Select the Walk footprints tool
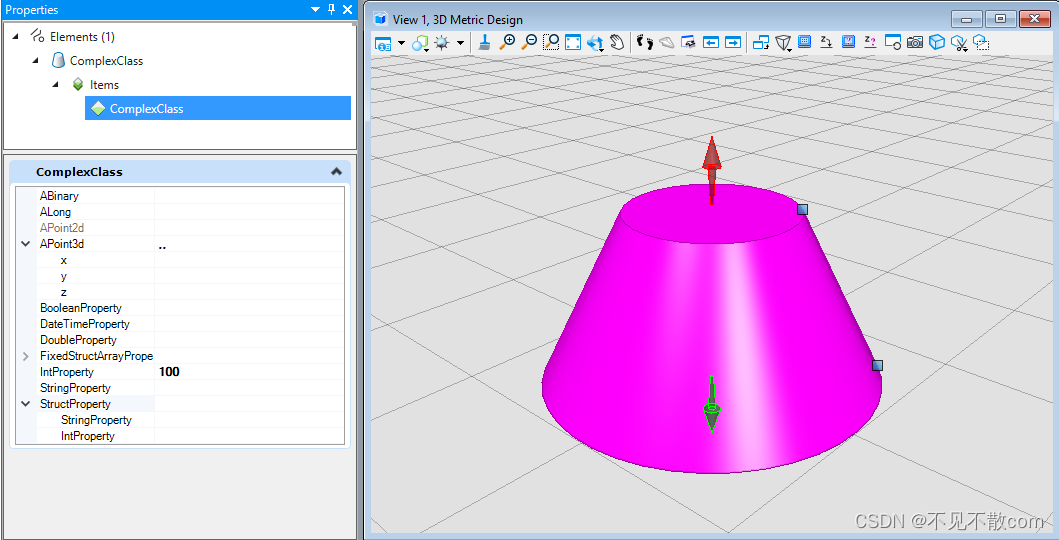 coord(645,43)
